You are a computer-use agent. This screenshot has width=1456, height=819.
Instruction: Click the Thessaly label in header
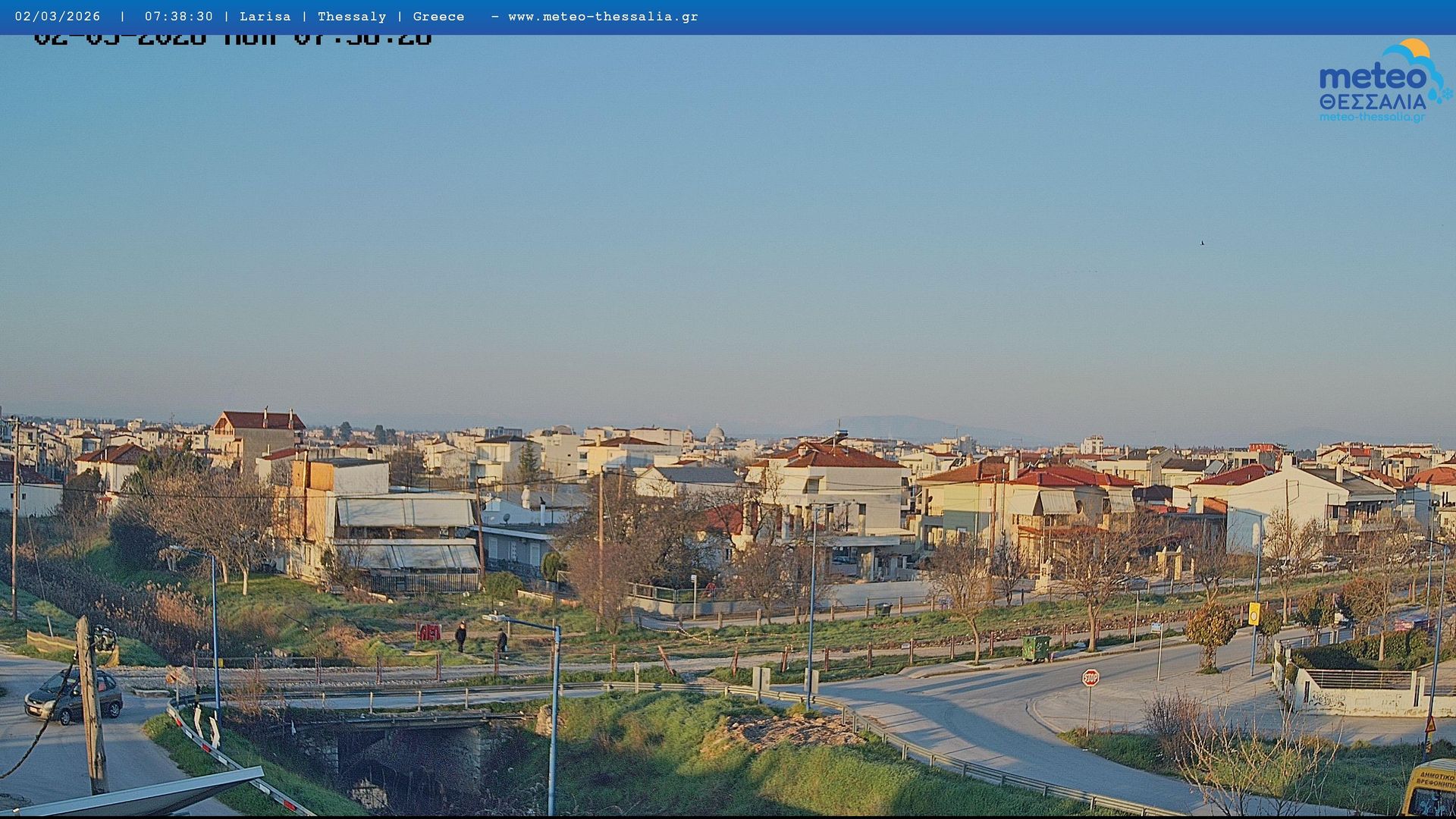pyautogui.click(x=352, y=17)
